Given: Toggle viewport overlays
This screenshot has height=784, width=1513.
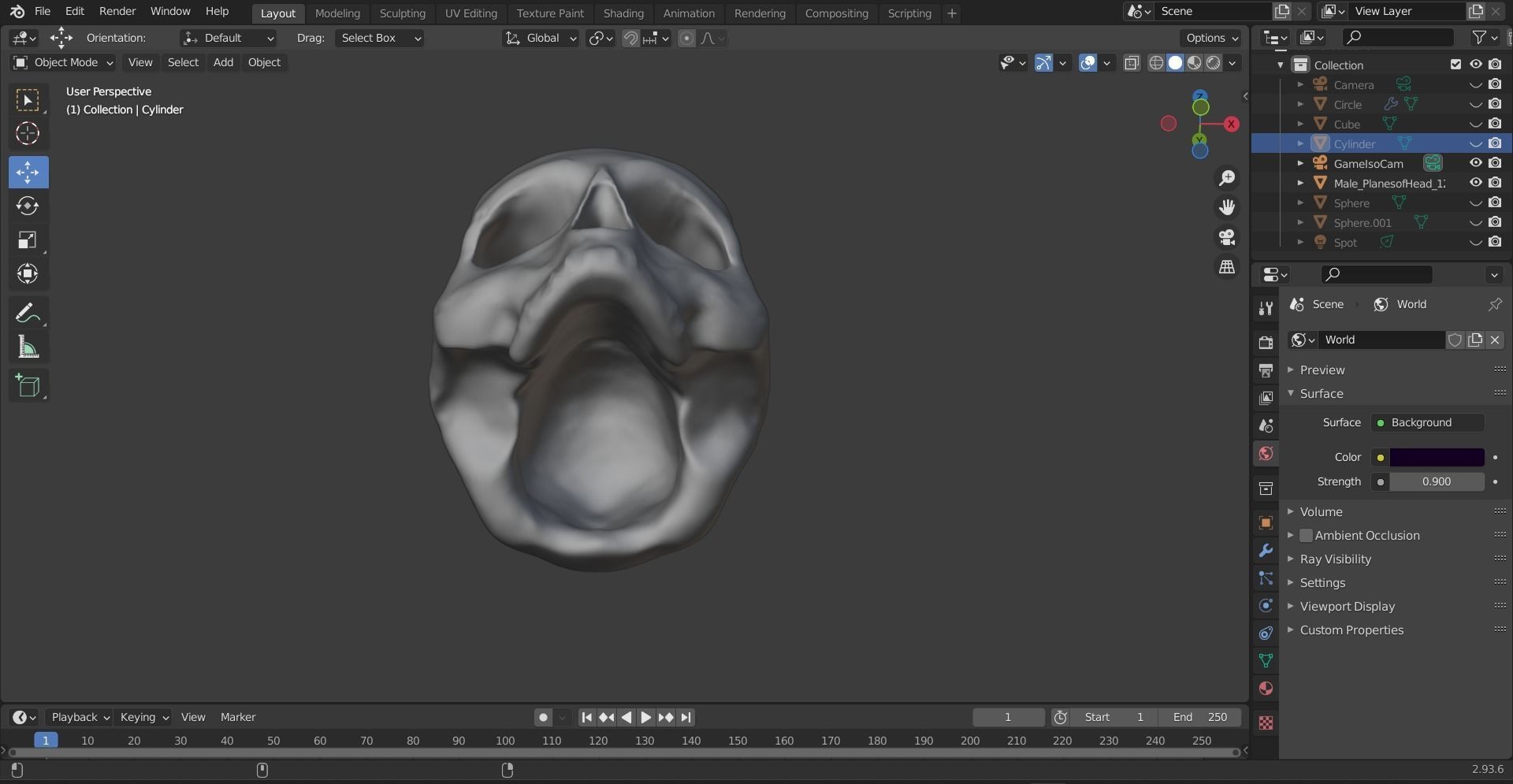Looking at the screenshot, I should pos(1087,63).
